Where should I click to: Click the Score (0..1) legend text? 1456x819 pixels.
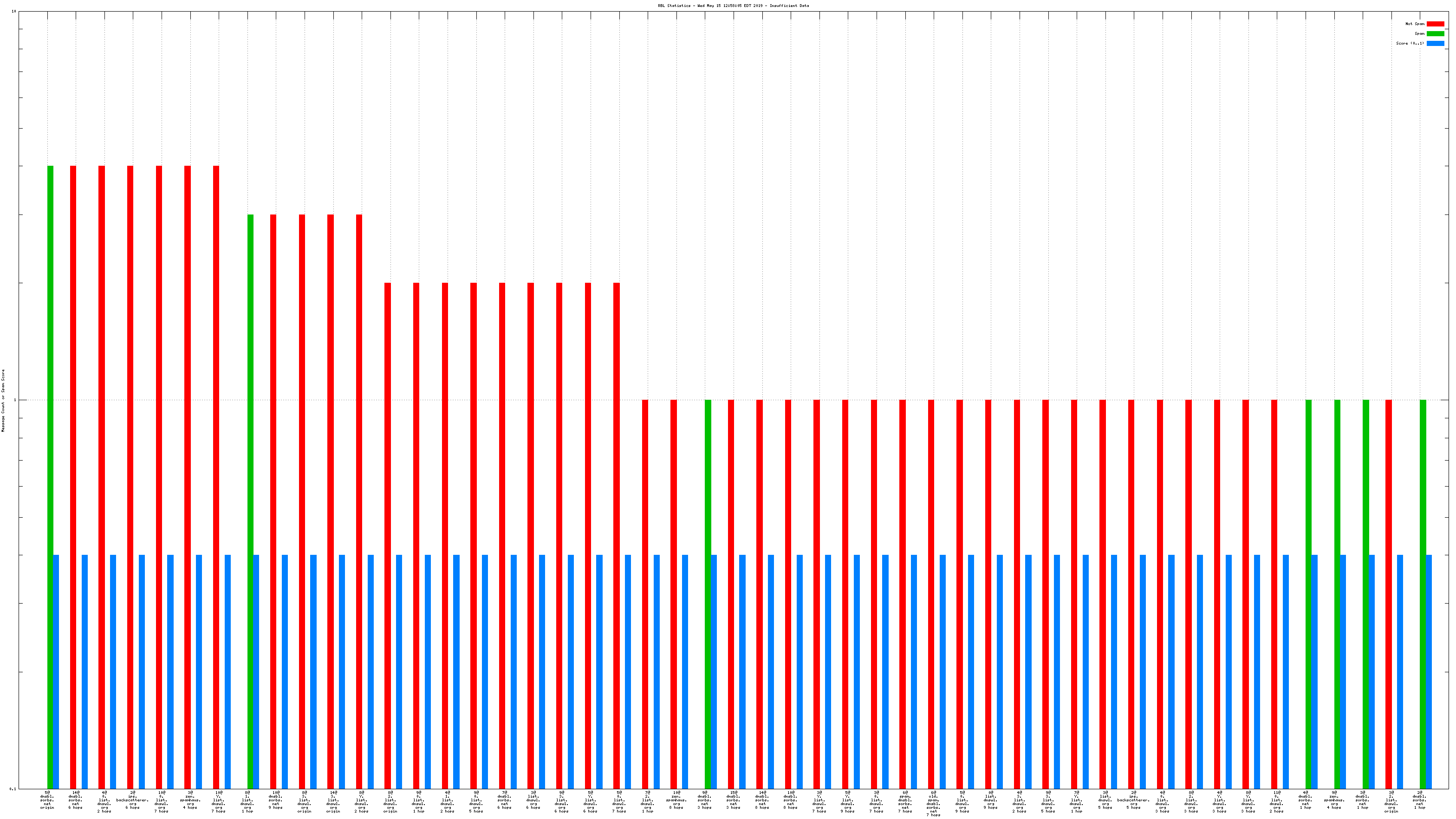click(1410, 43)
